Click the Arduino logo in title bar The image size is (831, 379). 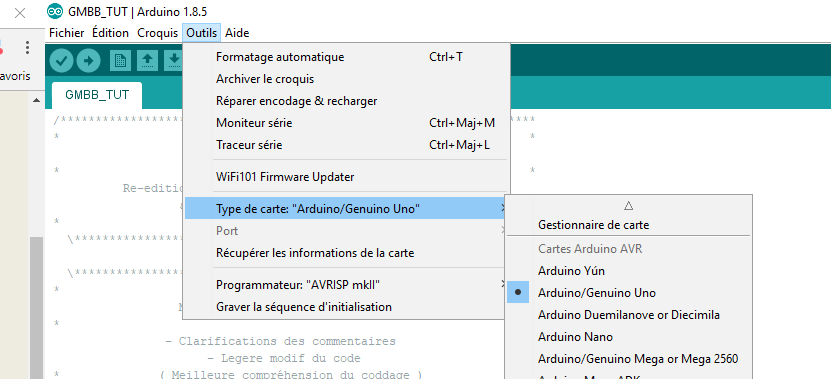pyautogui.click(x=55, y=12)
